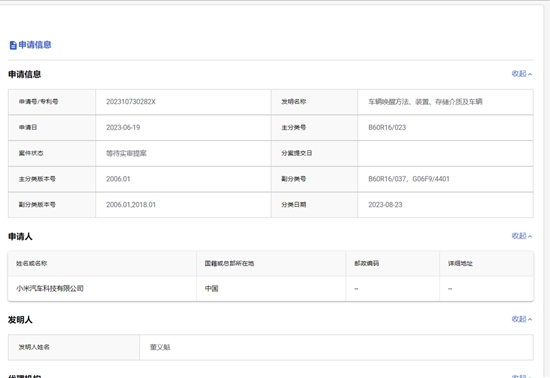The image size is (550, 378).
Task: Select application number 202310730282X
Action: pyautogui.click(x=131, y=102)
